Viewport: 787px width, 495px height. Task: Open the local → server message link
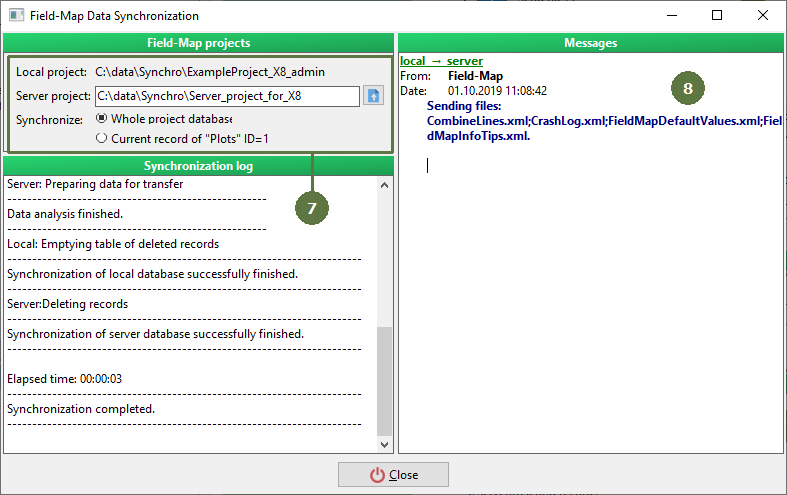(x=440, y=61)
